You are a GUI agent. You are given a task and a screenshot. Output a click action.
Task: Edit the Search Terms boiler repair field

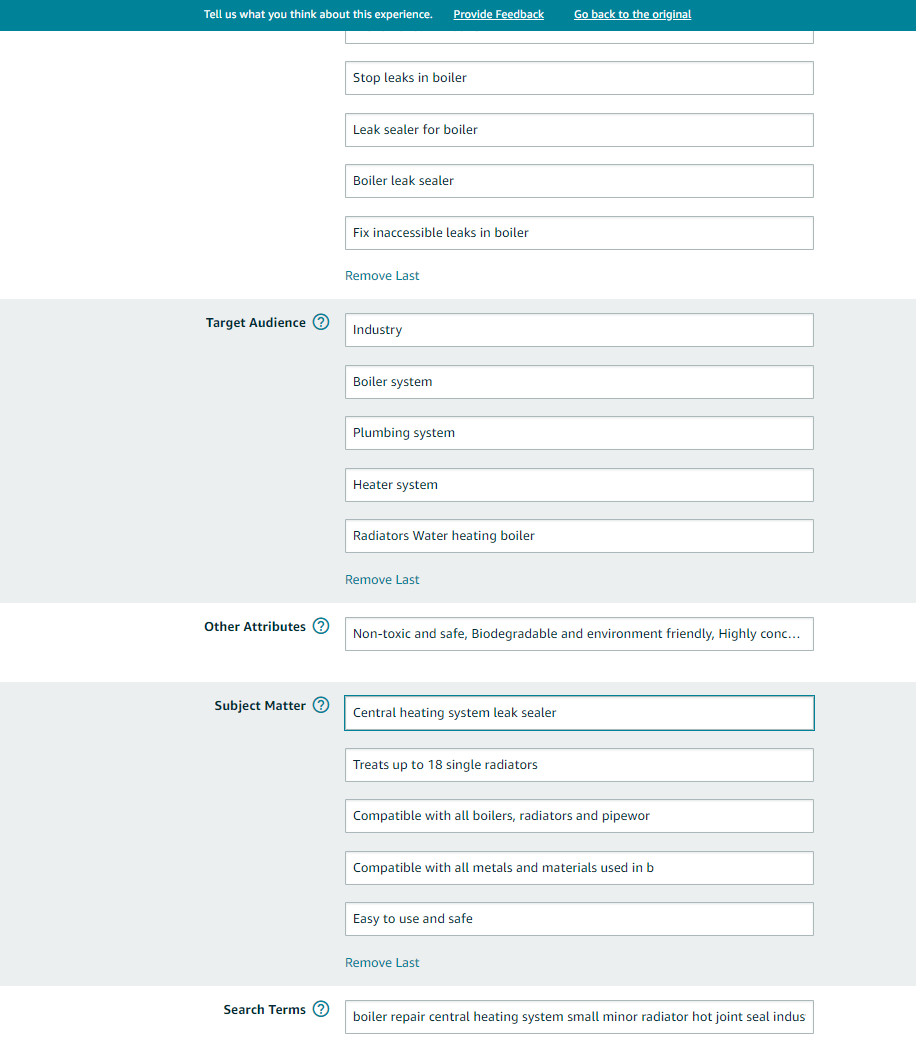coord(579,1017)
